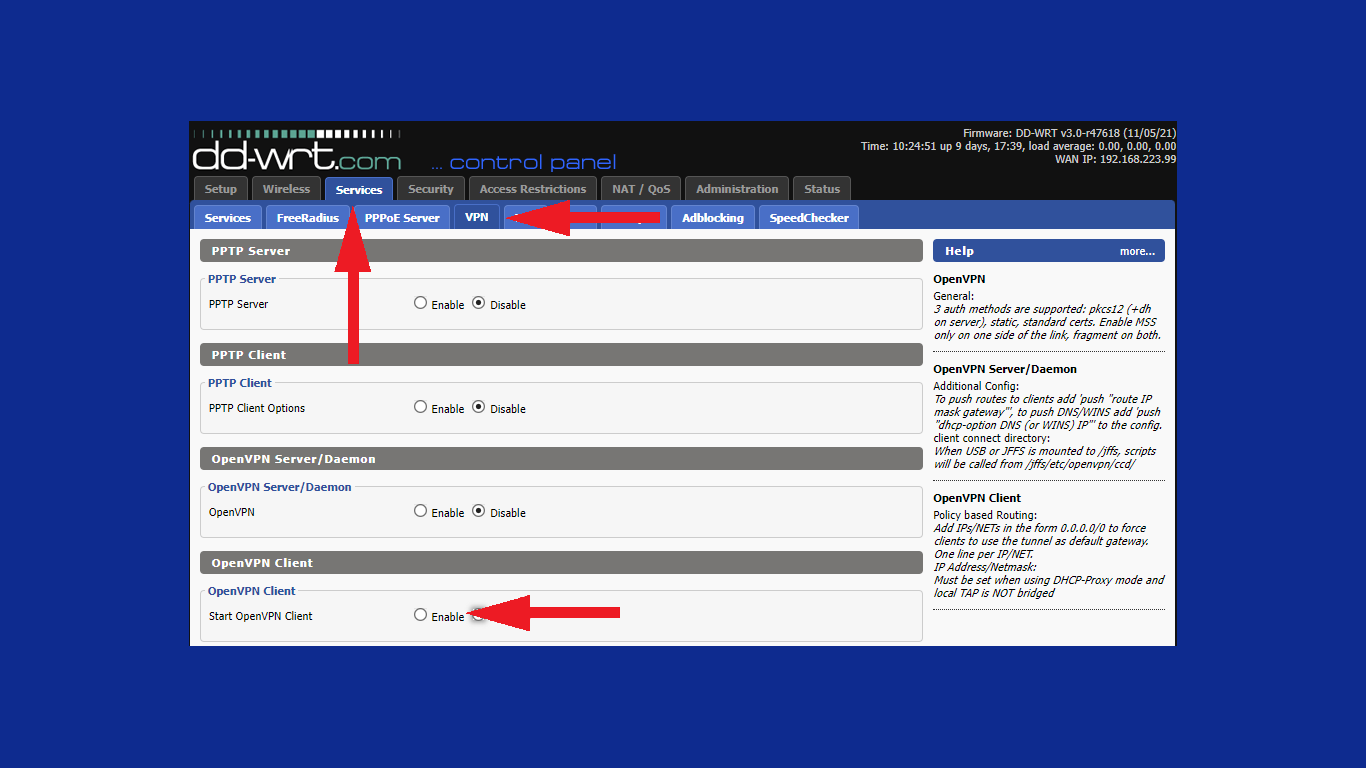
Task: Switch to the SpeedChecker sub-tab
Action: coord(809,217)
